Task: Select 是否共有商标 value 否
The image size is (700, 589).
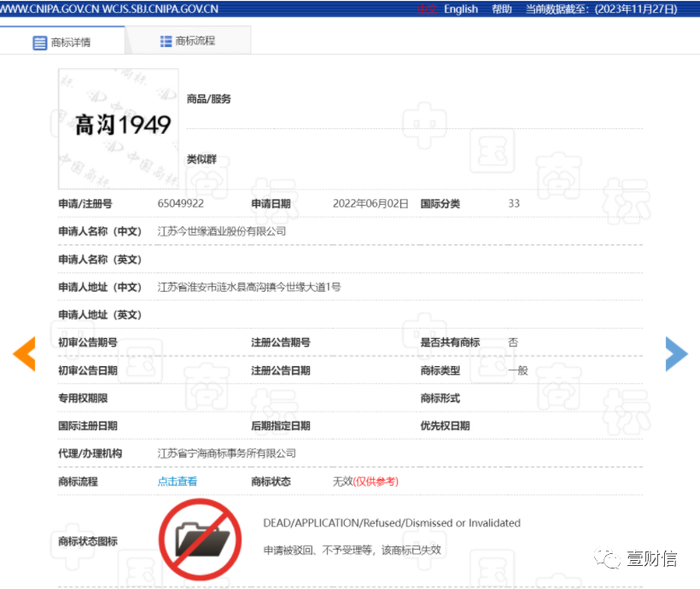Action: coord(513,343)
